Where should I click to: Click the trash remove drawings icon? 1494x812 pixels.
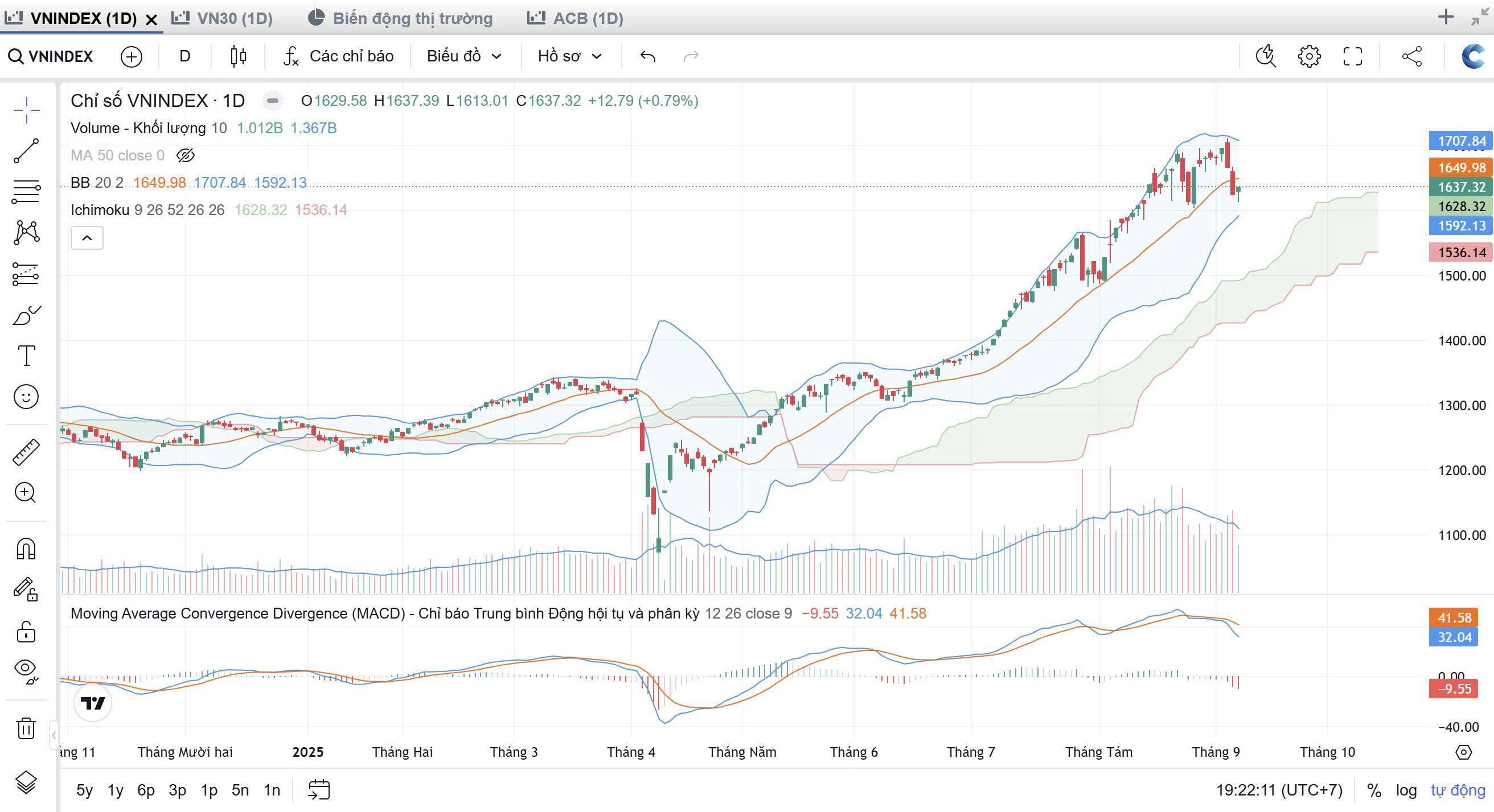[26, 728]
